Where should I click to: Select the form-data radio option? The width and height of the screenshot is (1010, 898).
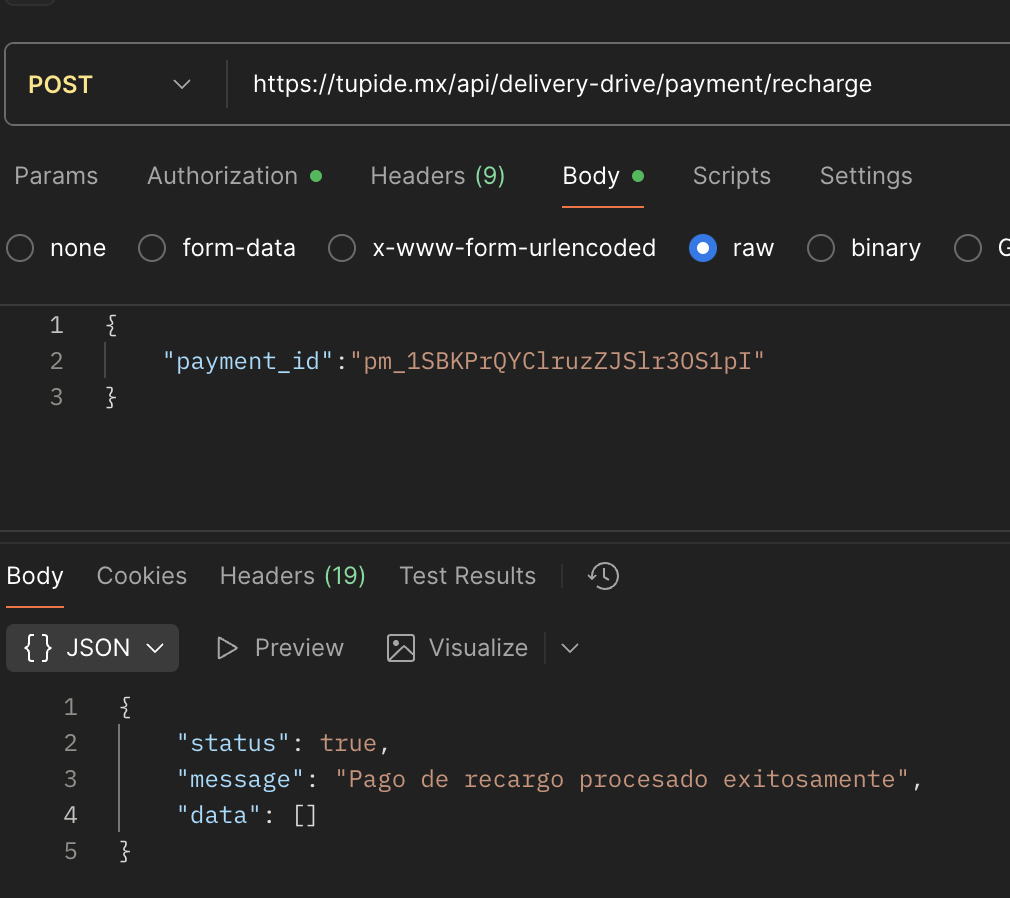coord(152,248)
